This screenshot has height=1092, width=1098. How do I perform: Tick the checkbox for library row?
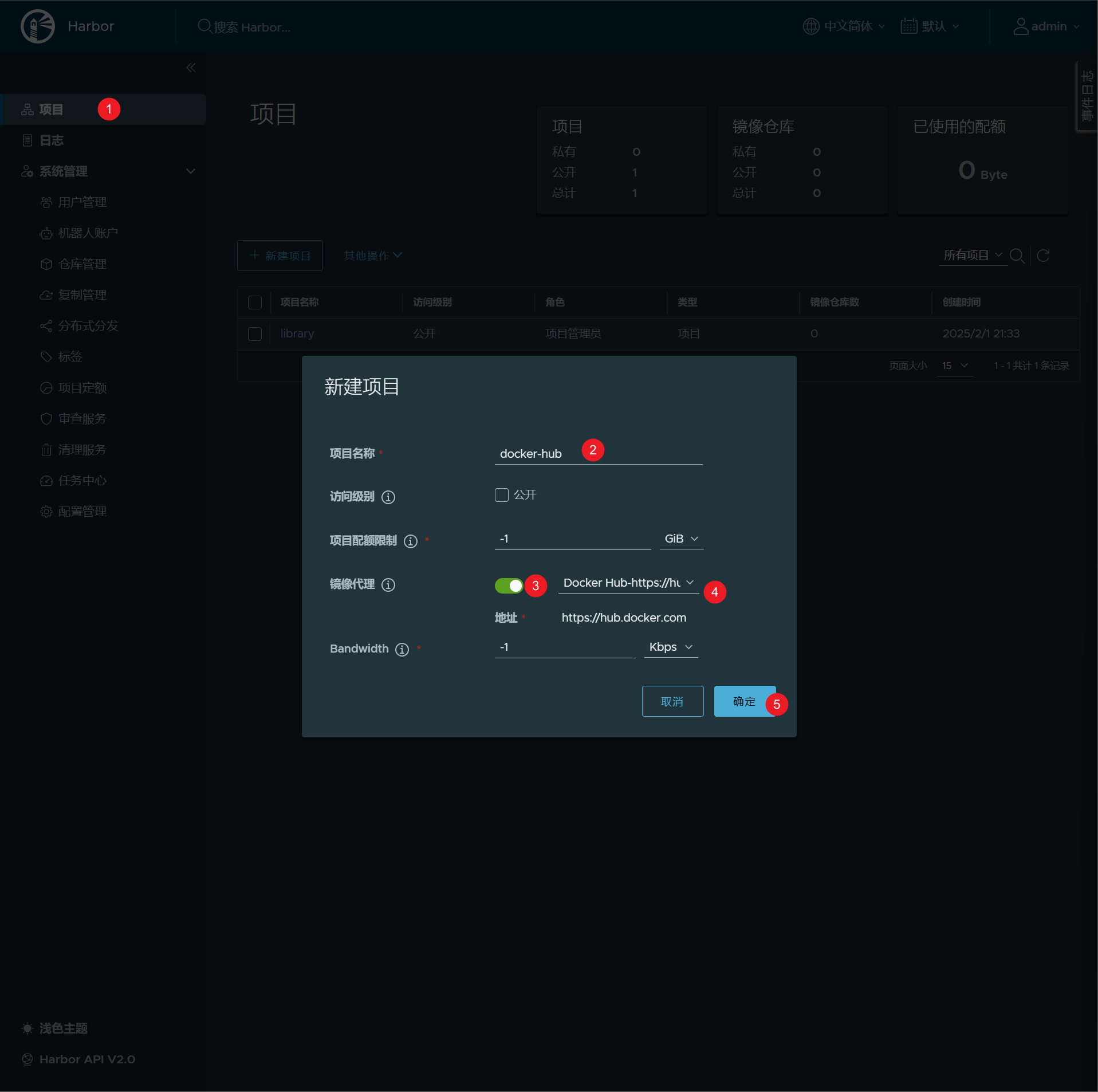[255, 334]
